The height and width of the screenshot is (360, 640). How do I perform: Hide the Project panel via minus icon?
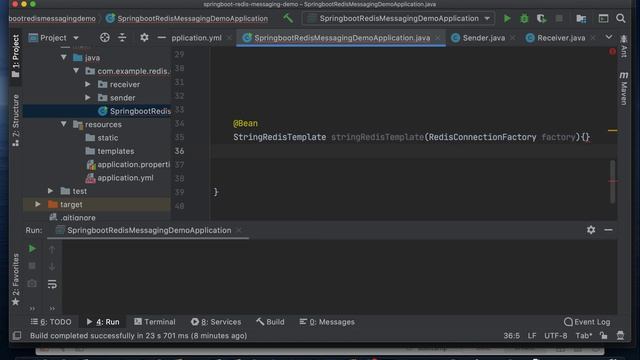coord(161,38)
